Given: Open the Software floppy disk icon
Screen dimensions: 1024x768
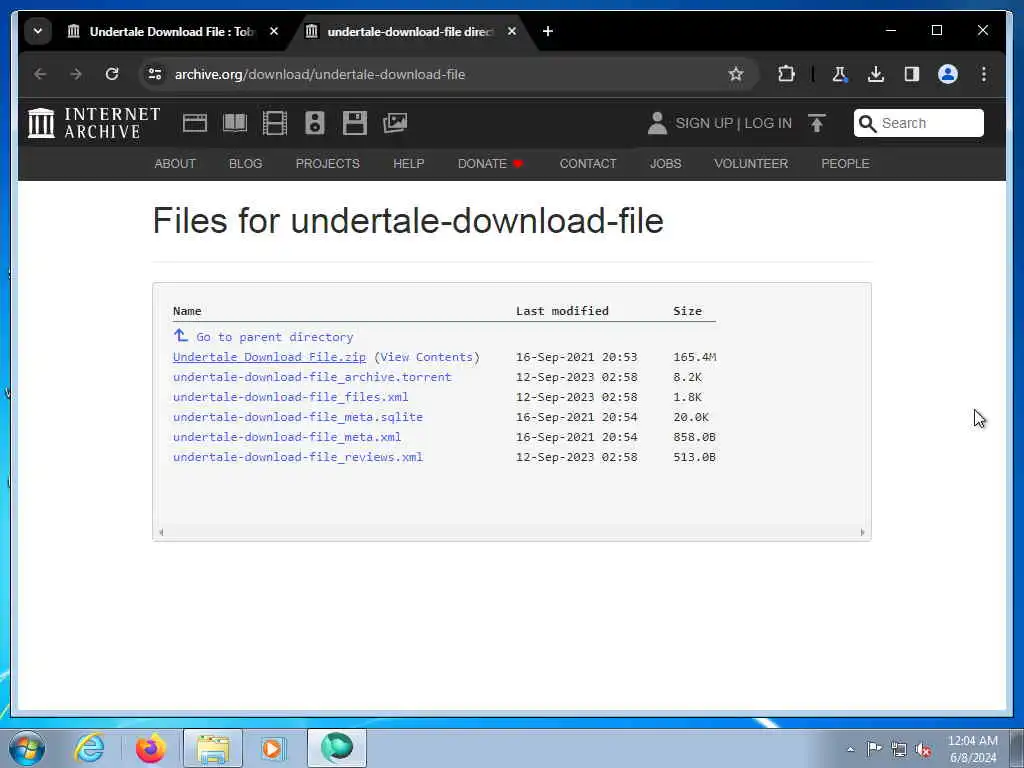Looking at the screenshot, I should (355, 123).
